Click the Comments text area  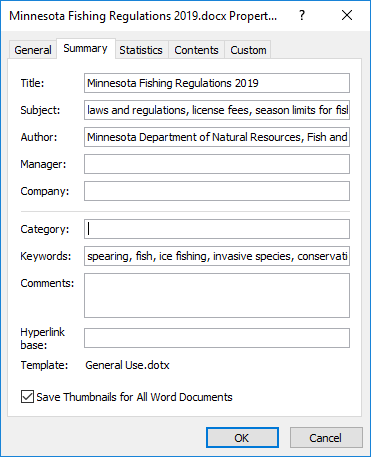coord(217,296)
